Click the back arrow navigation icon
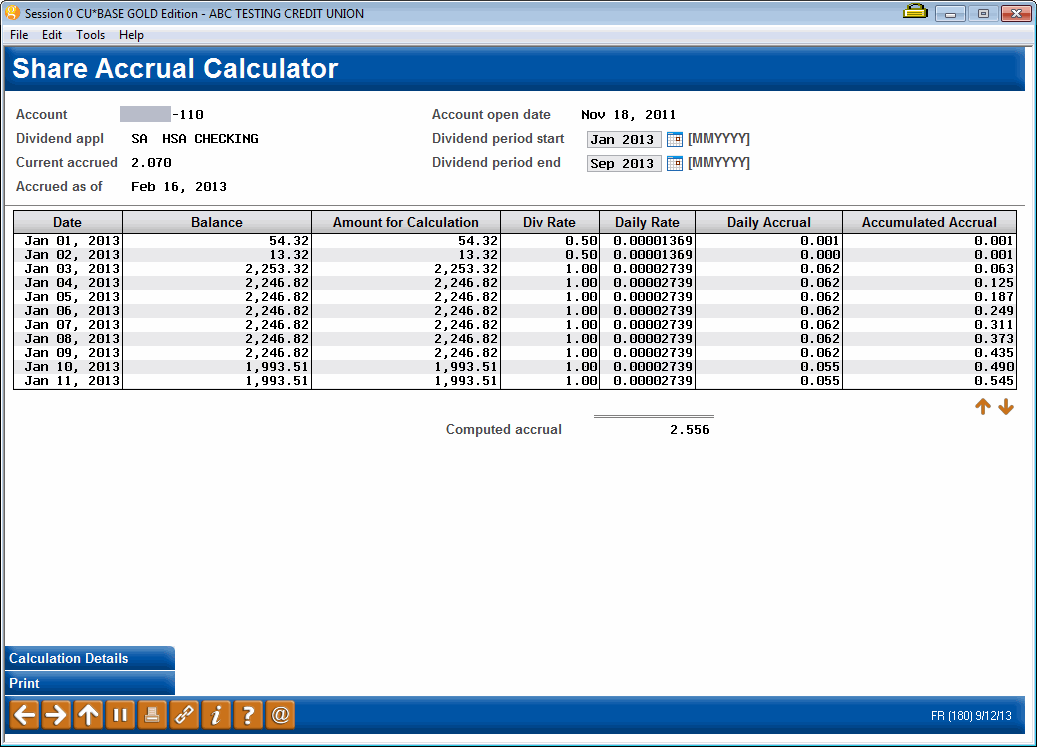1037x747 pixels. [22, 714]
